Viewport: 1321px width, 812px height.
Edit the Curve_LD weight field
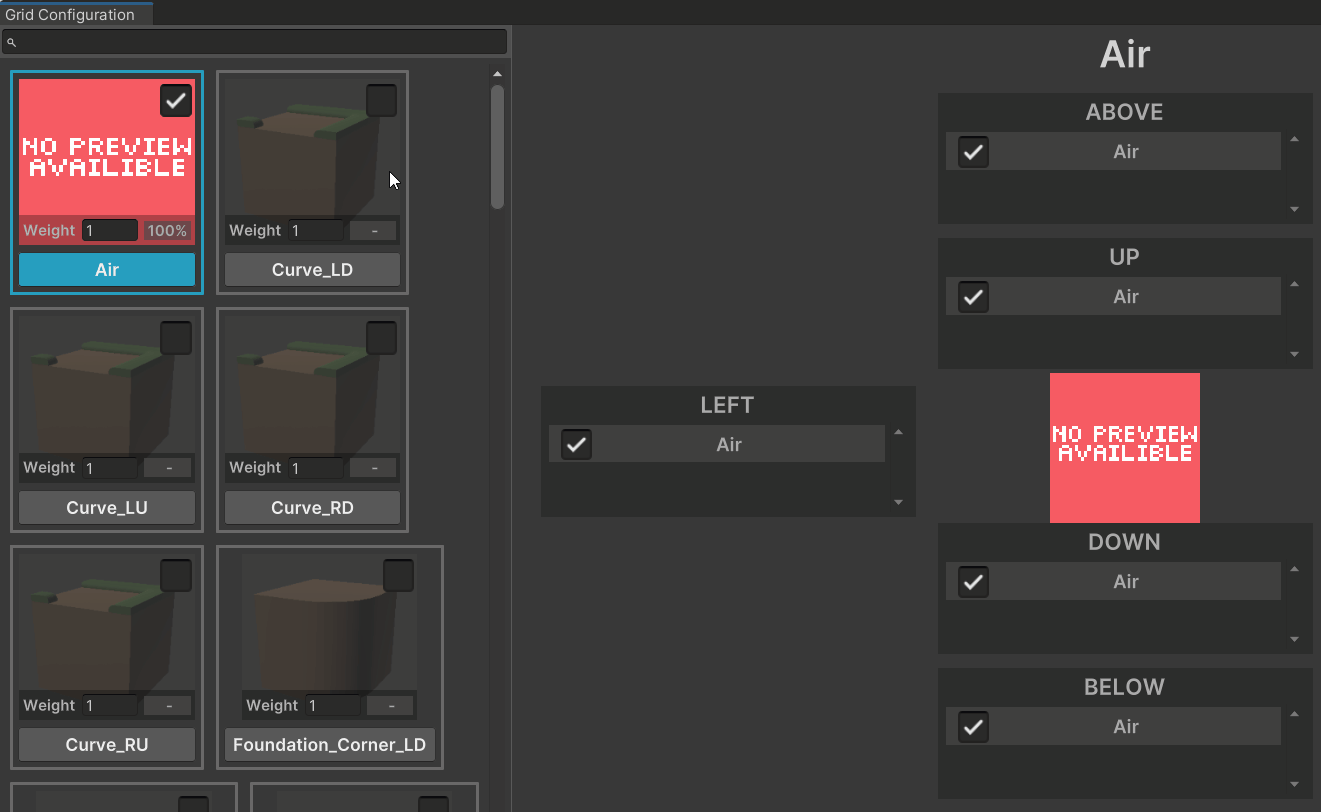[316, 230]
